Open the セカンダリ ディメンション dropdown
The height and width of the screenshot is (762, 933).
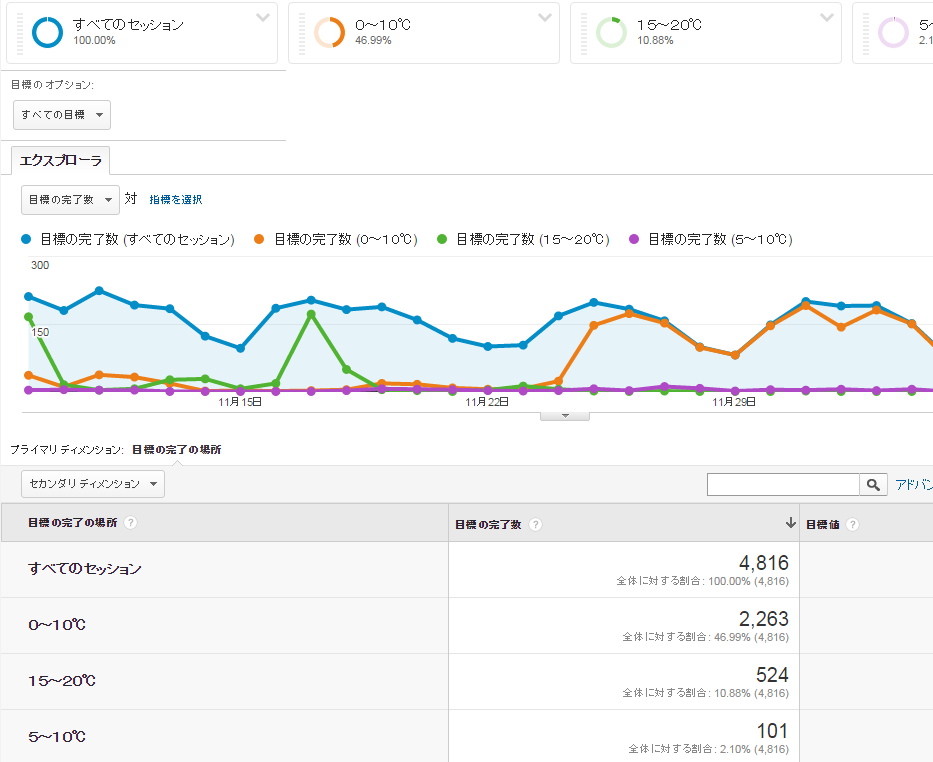[x=93, y=484]
